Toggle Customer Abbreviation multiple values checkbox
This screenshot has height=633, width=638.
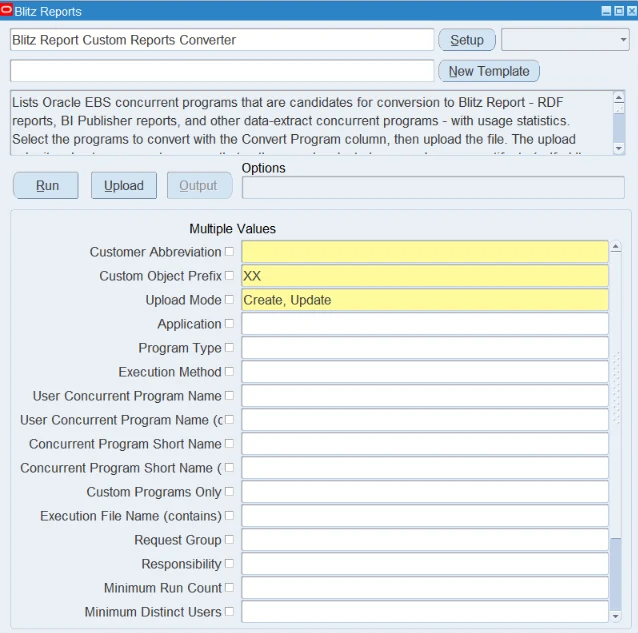click(x=229, y=251)
